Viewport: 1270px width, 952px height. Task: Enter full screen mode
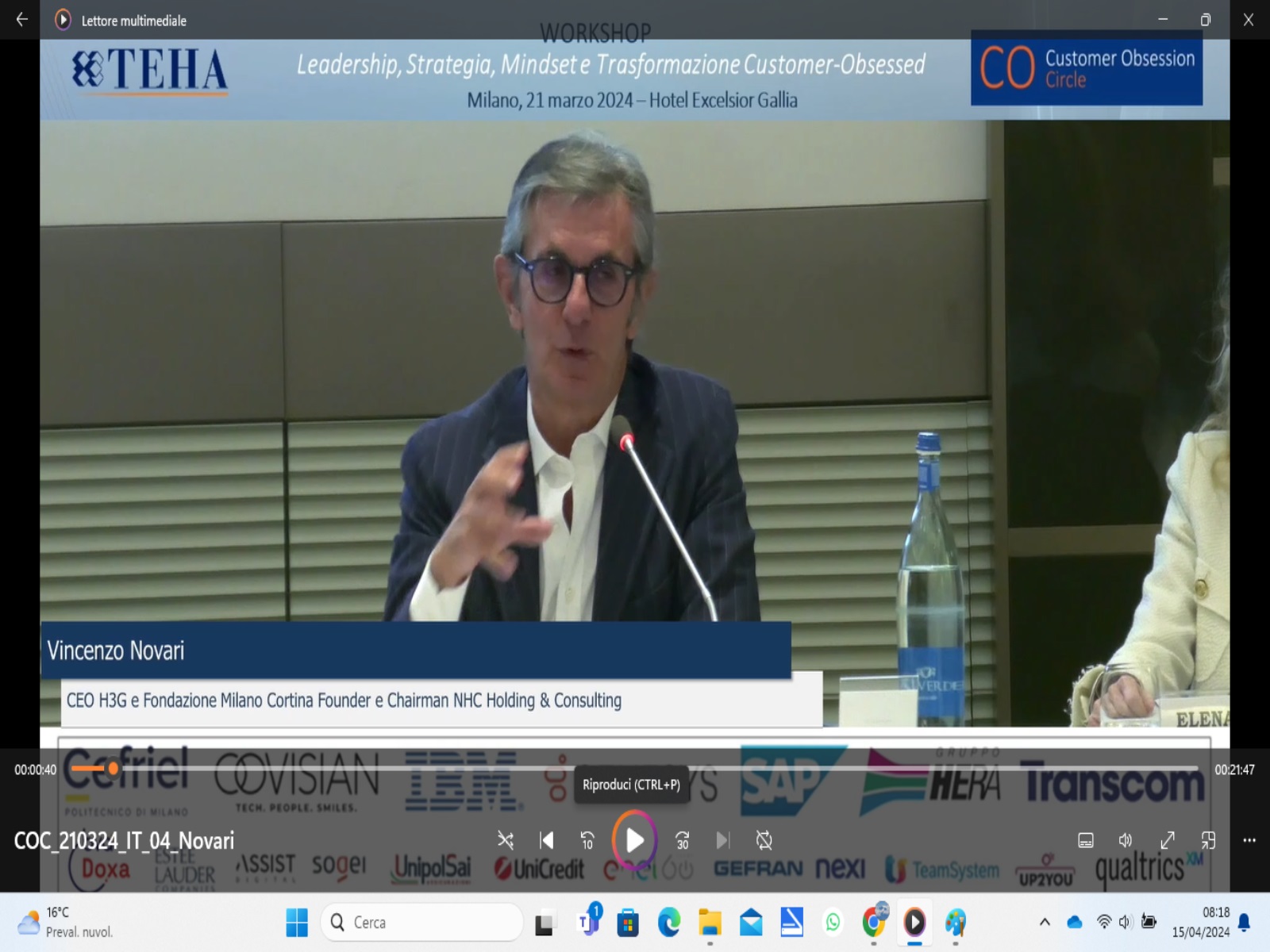click(x=1168, y=840)
